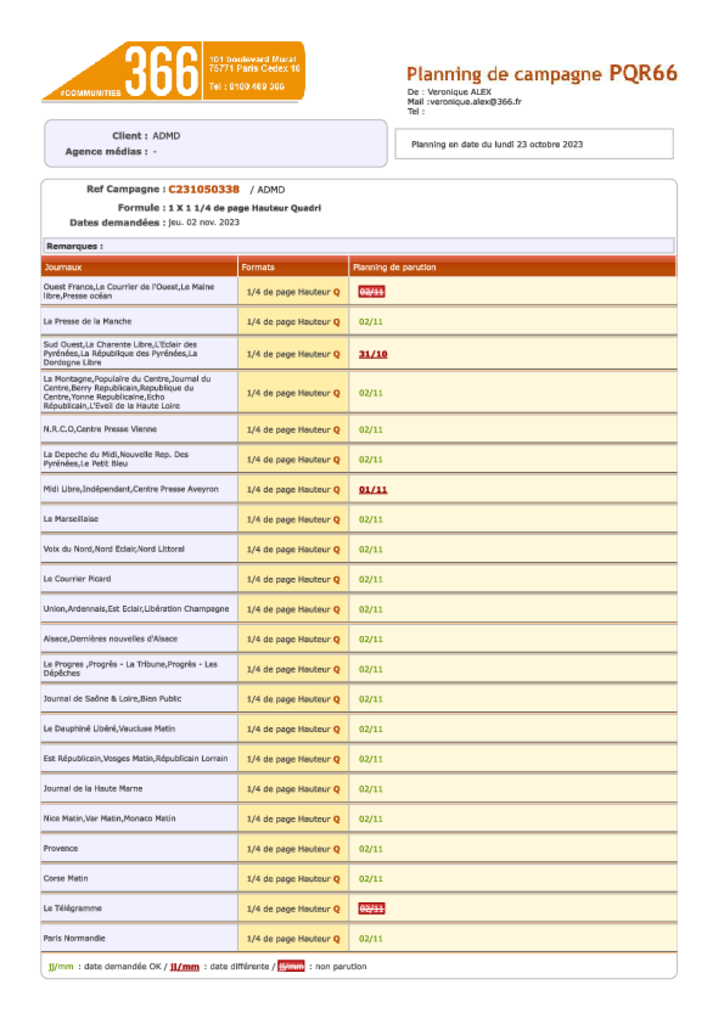Click the format cell in La Marseillaise row
The width and height of the screenshot is (724, 1024).
pyautogui.click(x=293, y=520)
